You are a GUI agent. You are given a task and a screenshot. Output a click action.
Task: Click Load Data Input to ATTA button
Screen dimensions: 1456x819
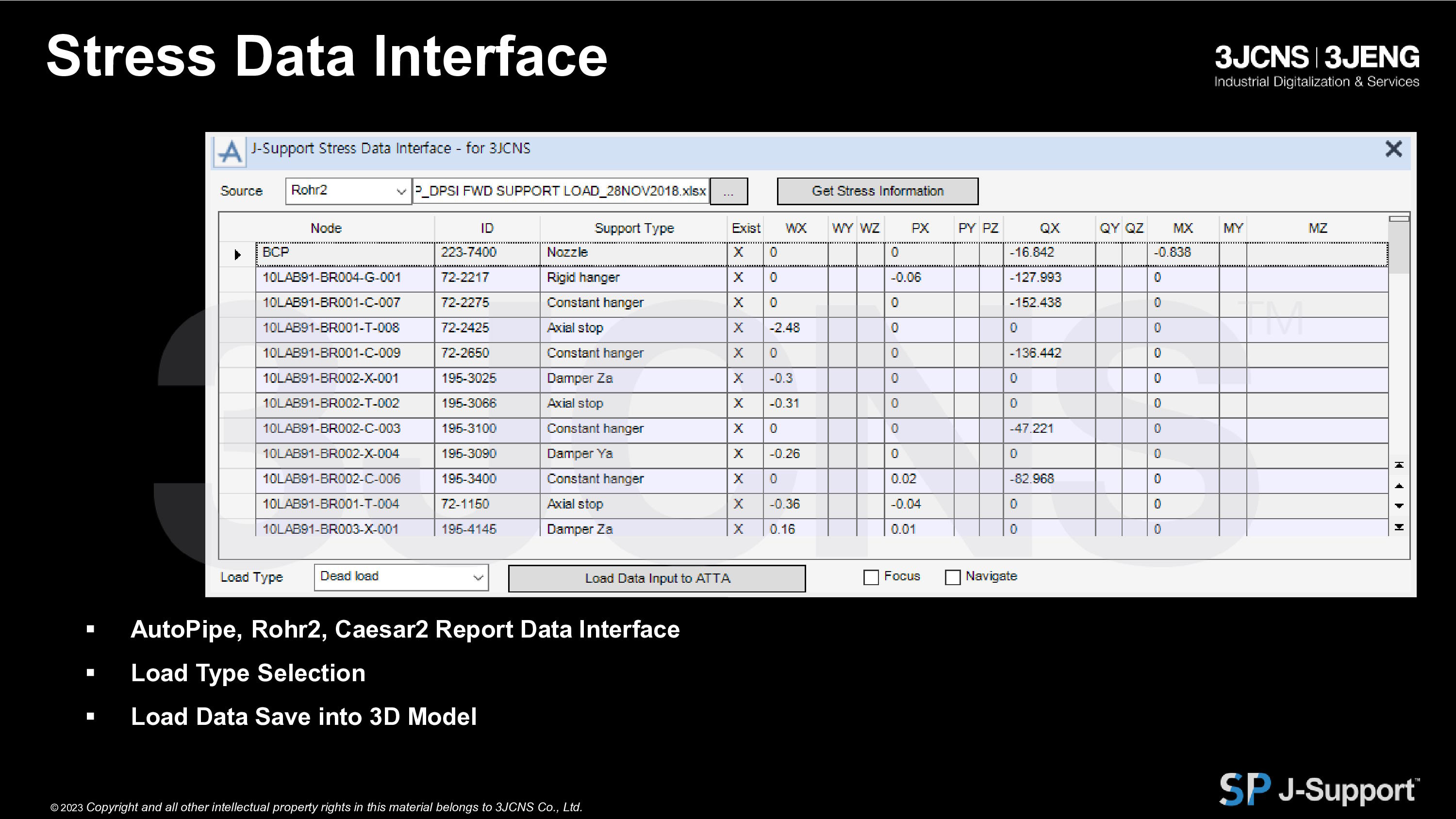(x=657, y=578)
